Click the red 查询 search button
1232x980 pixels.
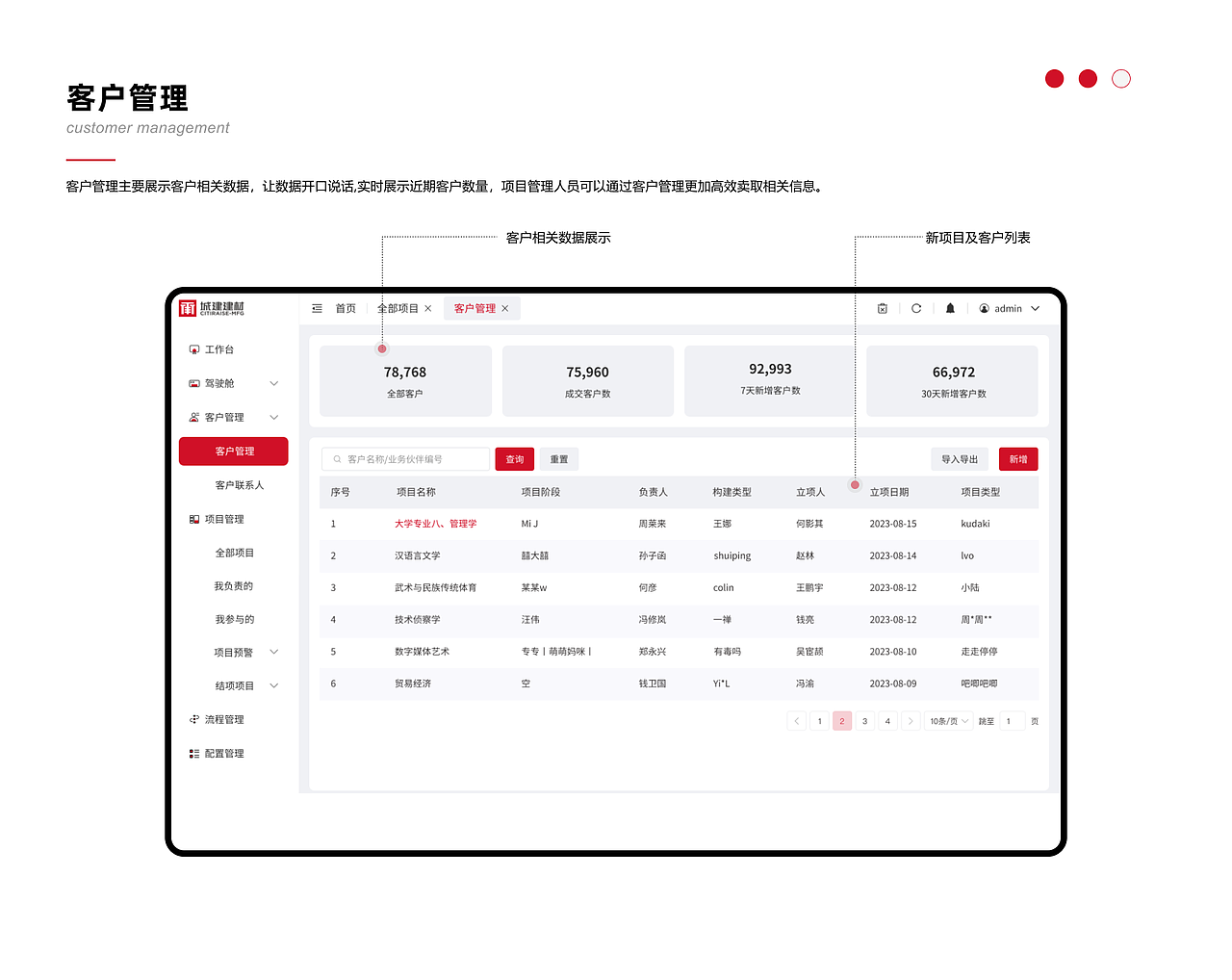click(x=513, y=459)
